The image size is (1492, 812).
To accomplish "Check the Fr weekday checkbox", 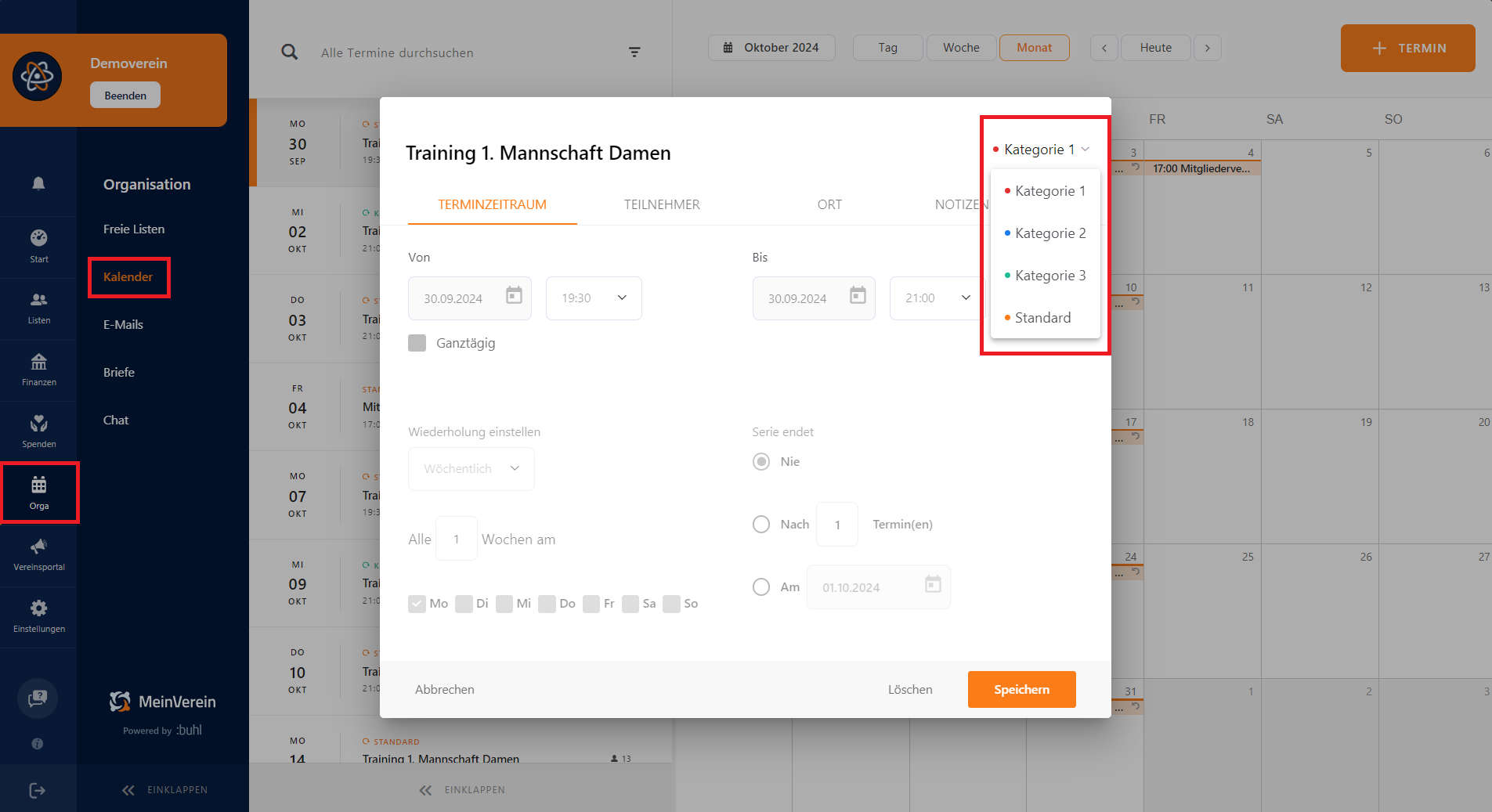I will pos(591,604).
